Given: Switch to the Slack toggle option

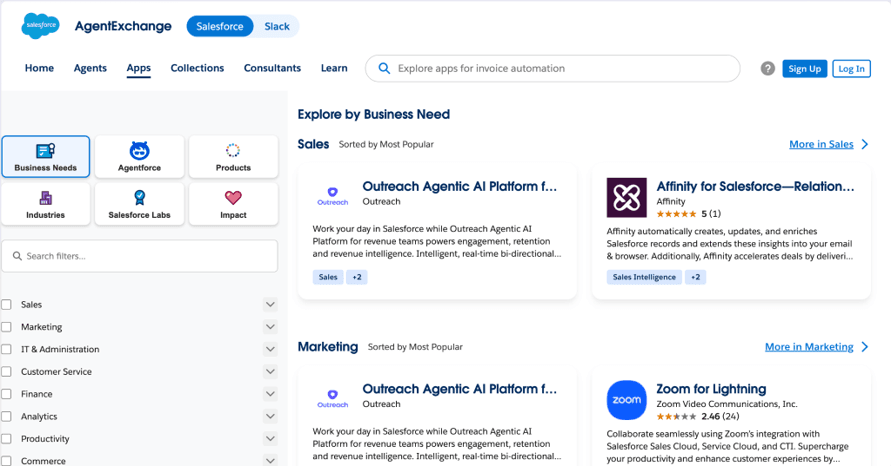Looking at the screenshot, I should (x=277, y=26).
